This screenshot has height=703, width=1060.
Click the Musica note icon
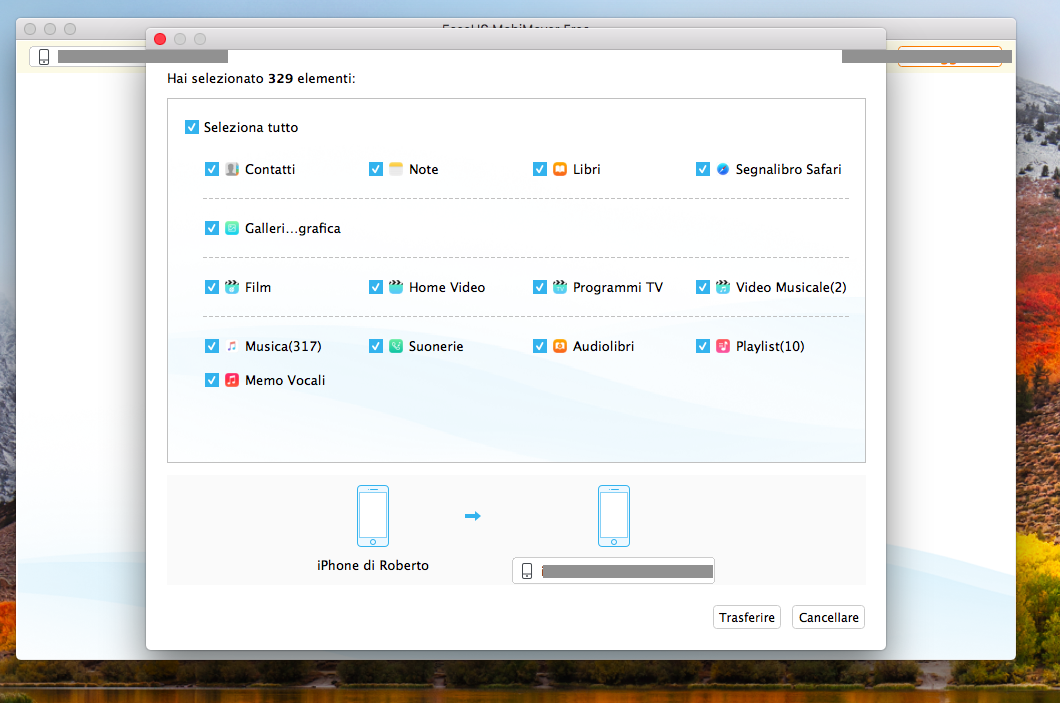(232, 346)
